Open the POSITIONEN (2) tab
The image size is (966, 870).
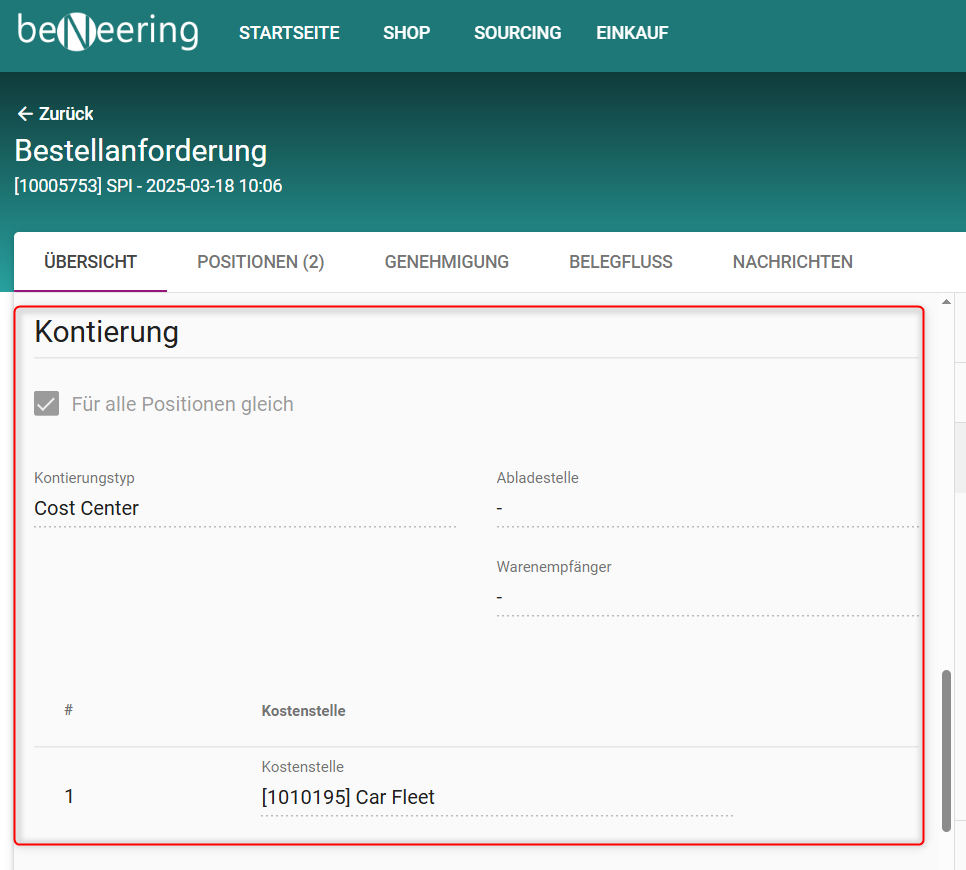[x=260, y=262]
